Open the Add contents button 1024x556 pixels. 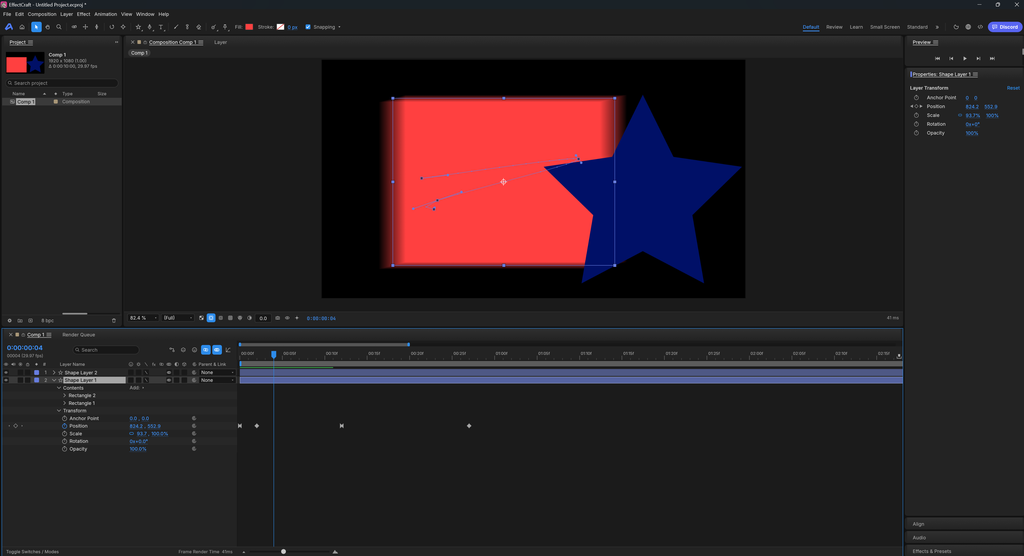(136, 388)
